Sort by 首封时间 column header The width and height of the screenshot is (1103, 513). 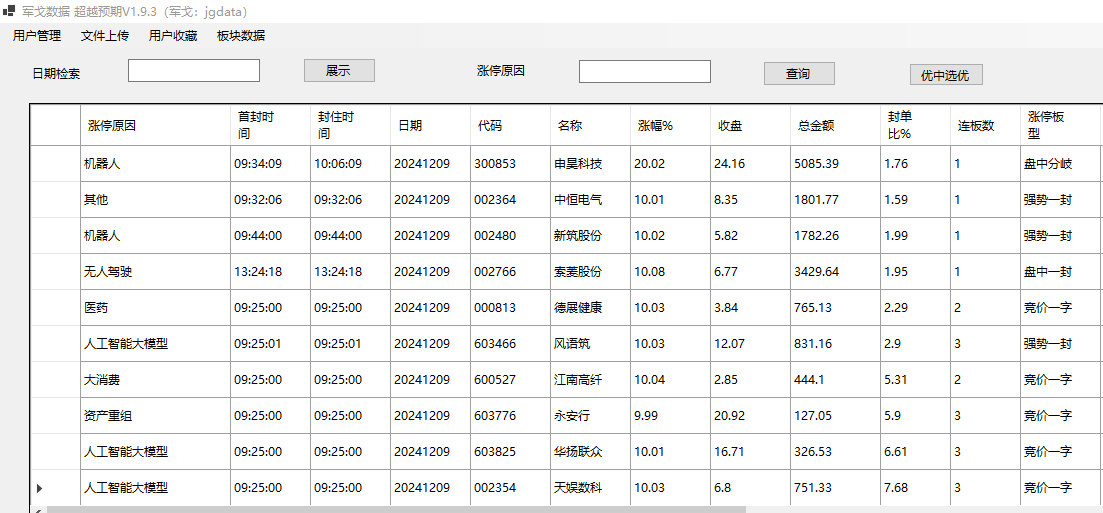[x=270, y=126]
